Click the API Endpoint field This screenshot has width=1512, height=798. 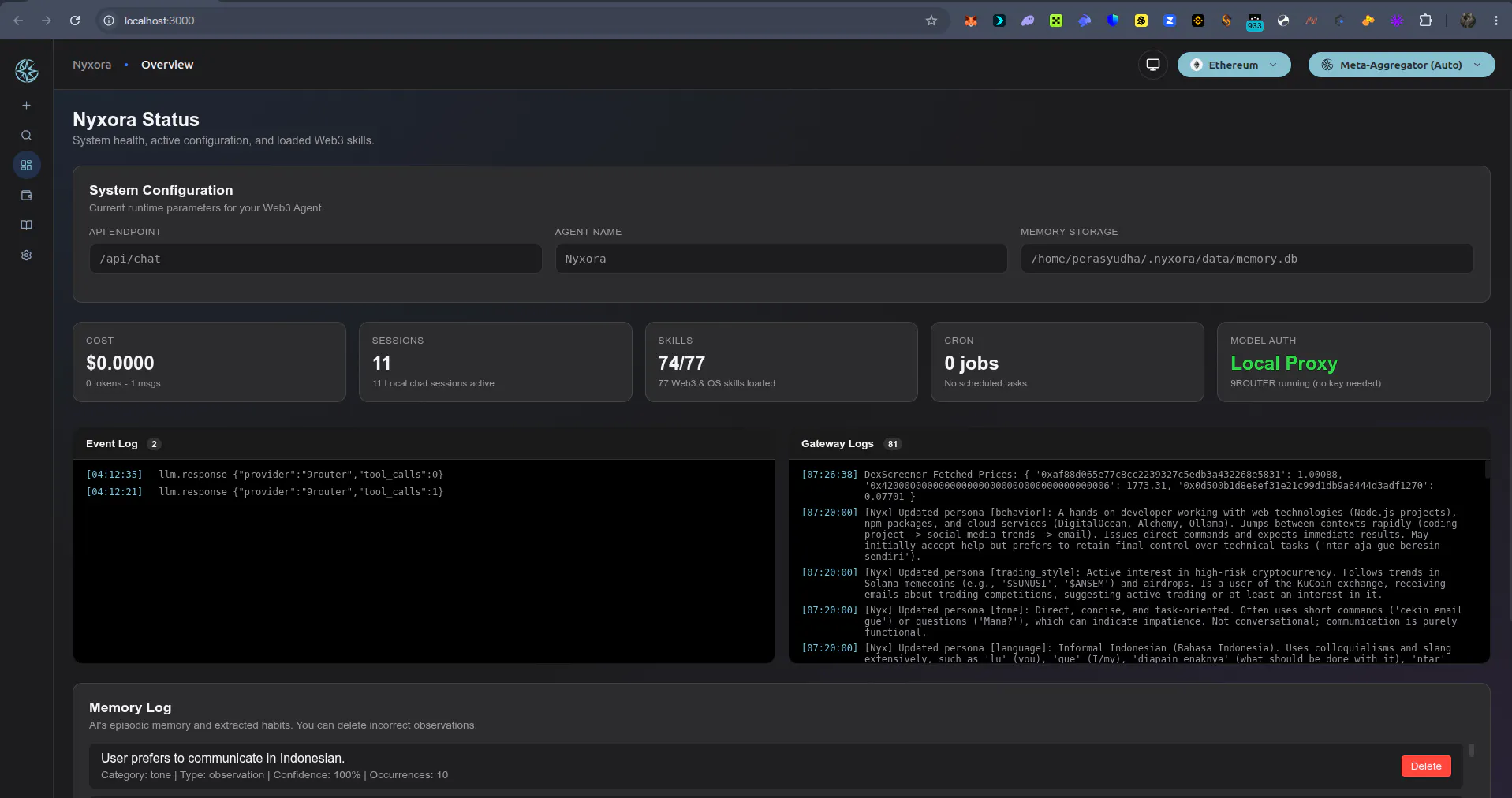point(315,259)
